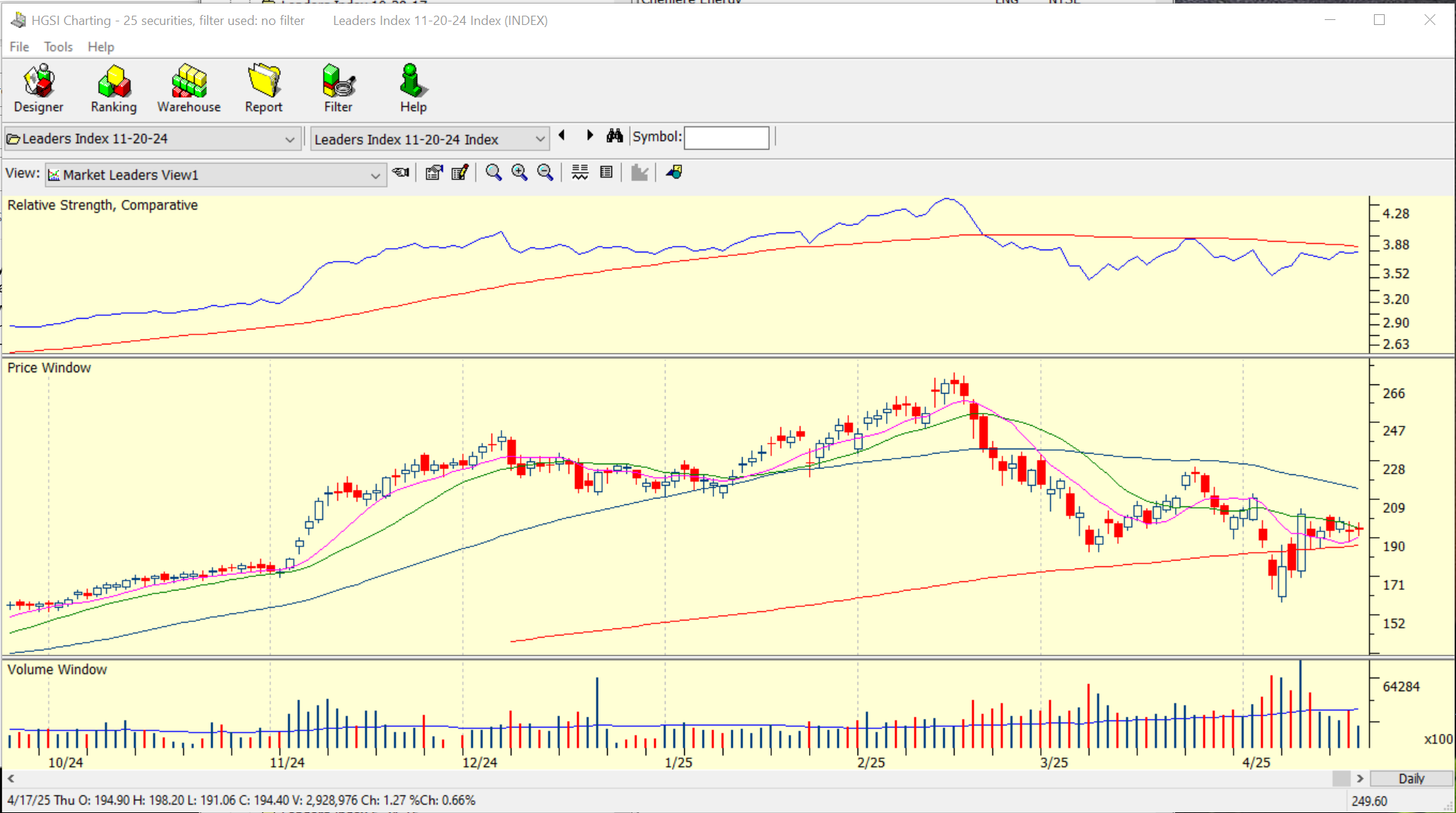This screenshot has width=1456, height=813.
Task: Expand the Market Leaders View1 dropdown
Action: (375, 175)
